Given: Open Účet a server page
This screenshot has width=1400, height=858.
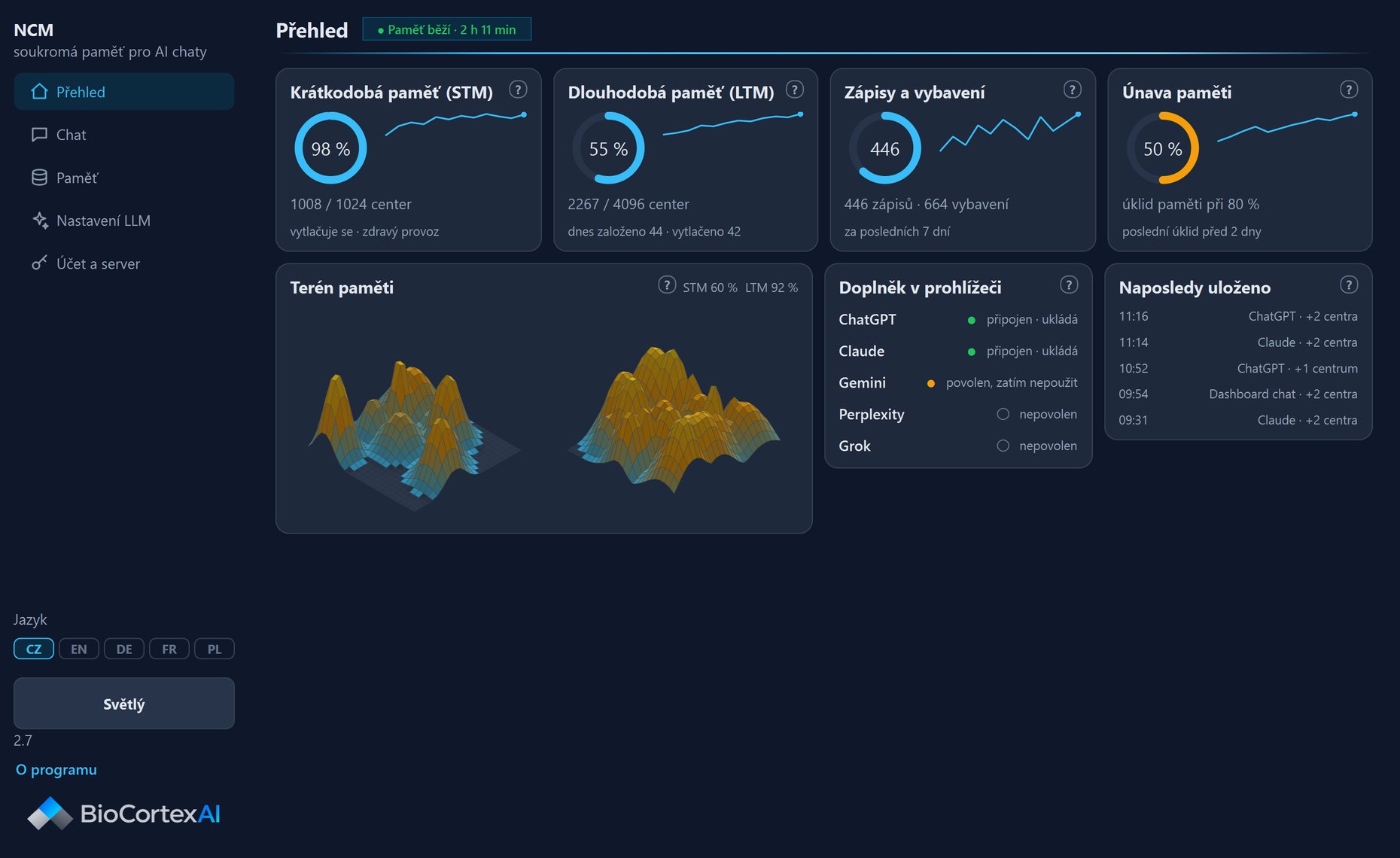Looking at the screenshot, I should [x=124, y=263].
